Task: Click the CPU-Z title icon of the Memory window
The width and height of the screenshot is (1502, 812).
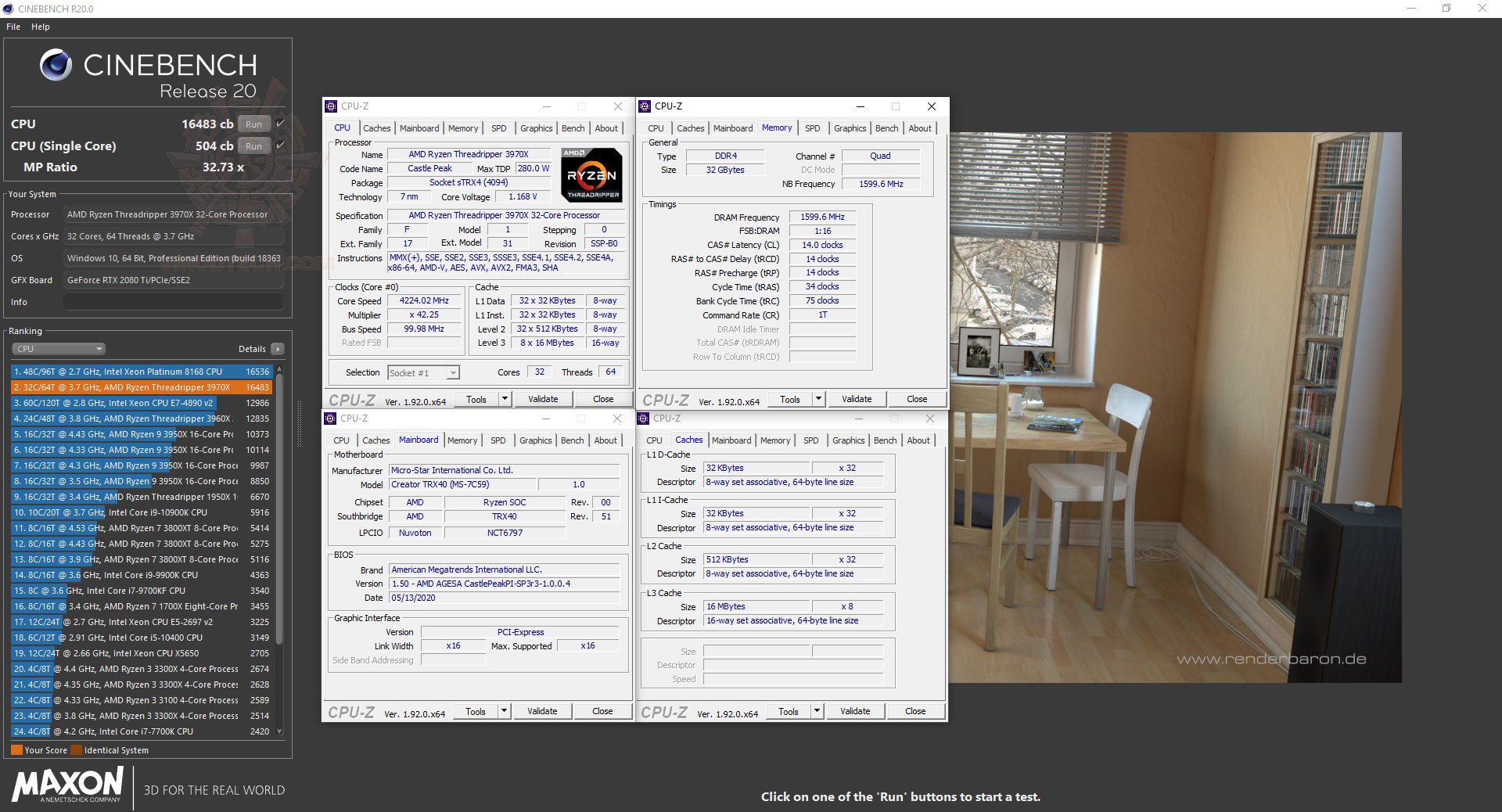Action: coord(645,106)
